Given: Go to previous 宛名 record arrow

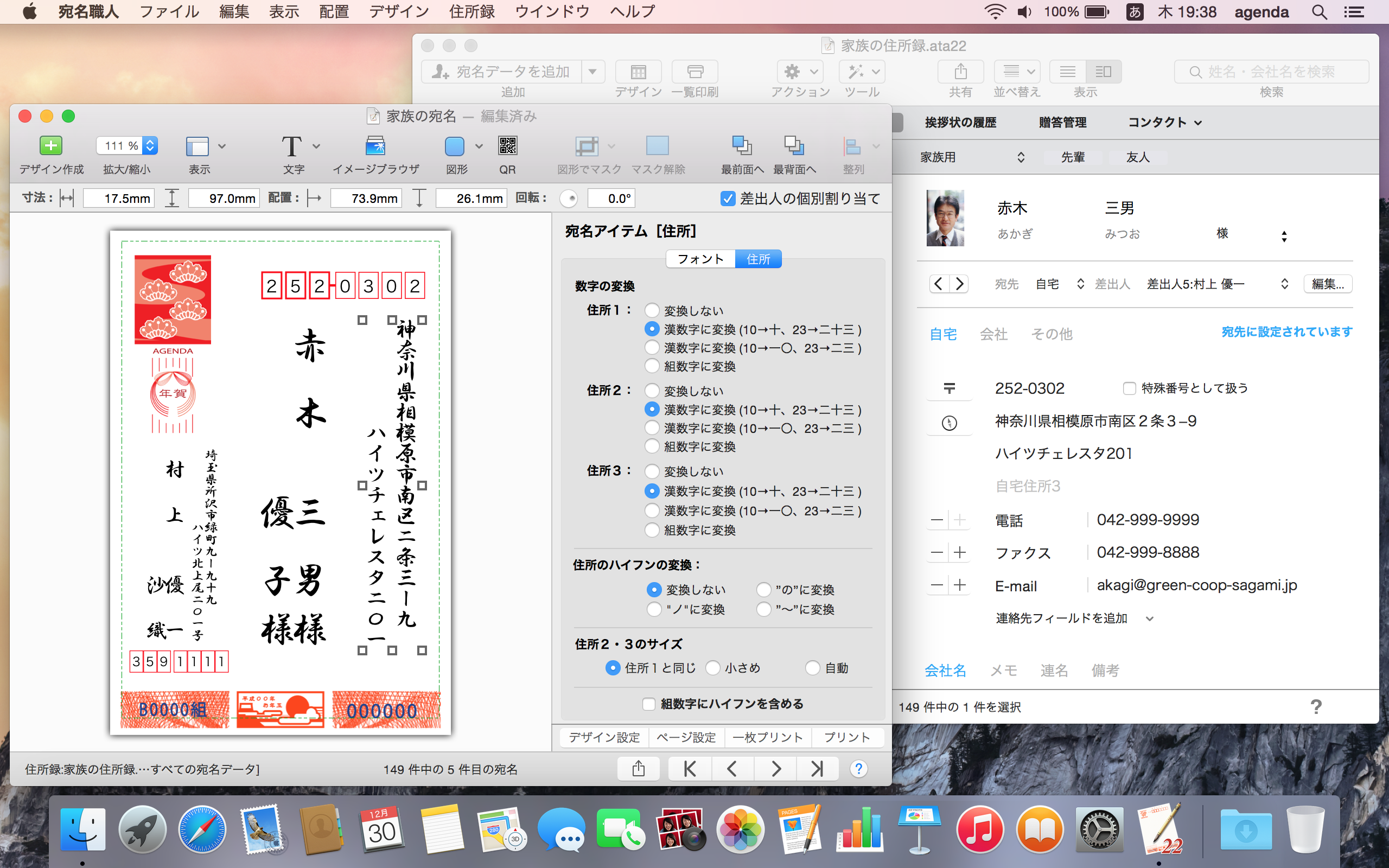Looking at the screenshot, I should click(732, 769).
